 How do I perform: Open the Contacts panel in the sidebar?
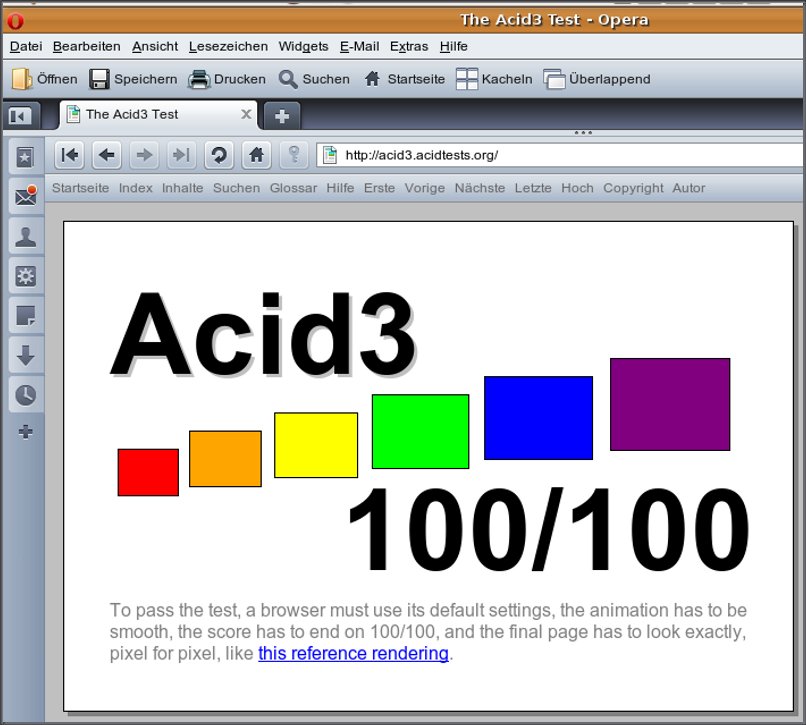coord(25,237)
